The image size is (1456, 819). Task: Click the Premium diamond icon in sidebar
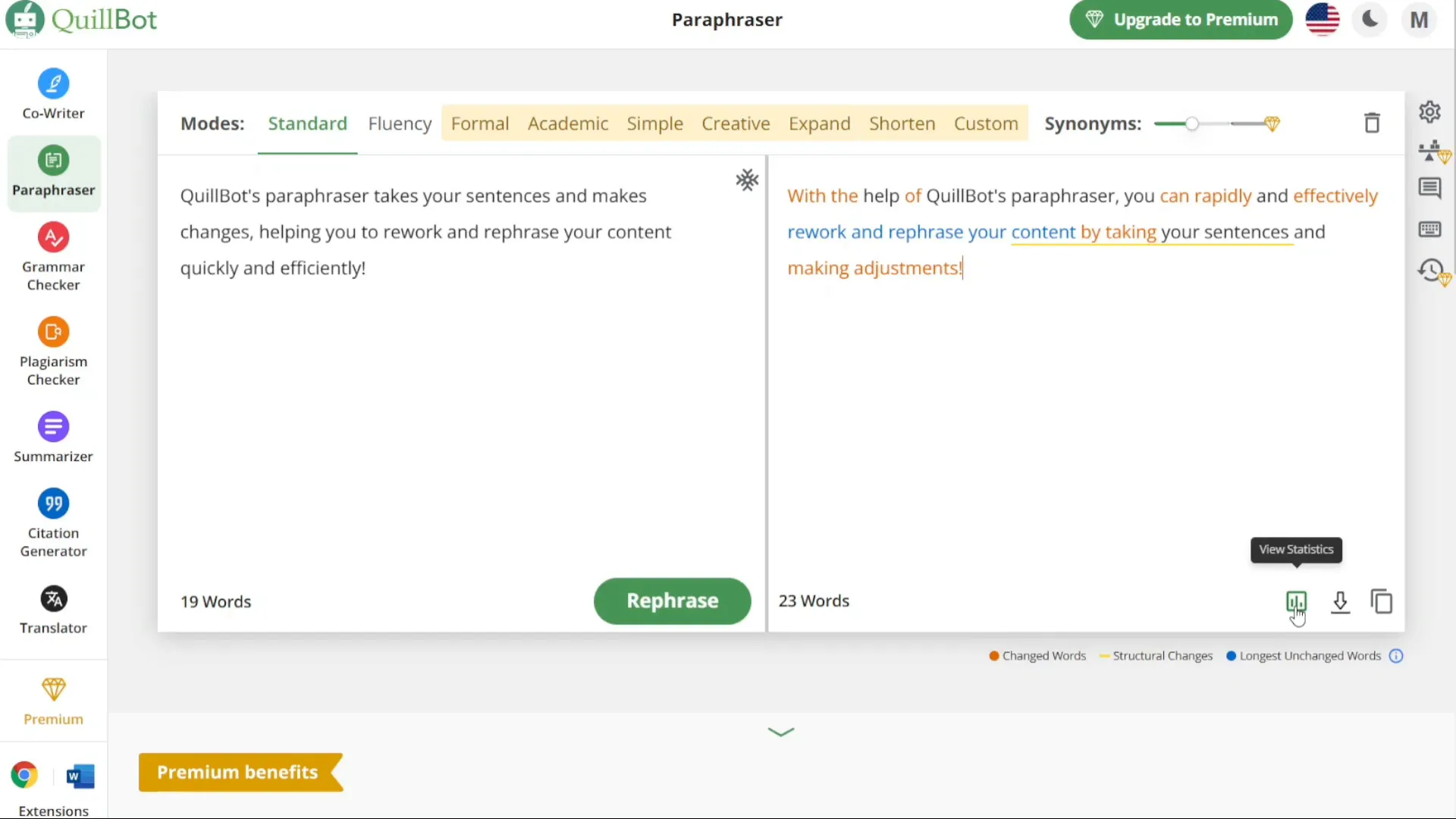(53, 689)
